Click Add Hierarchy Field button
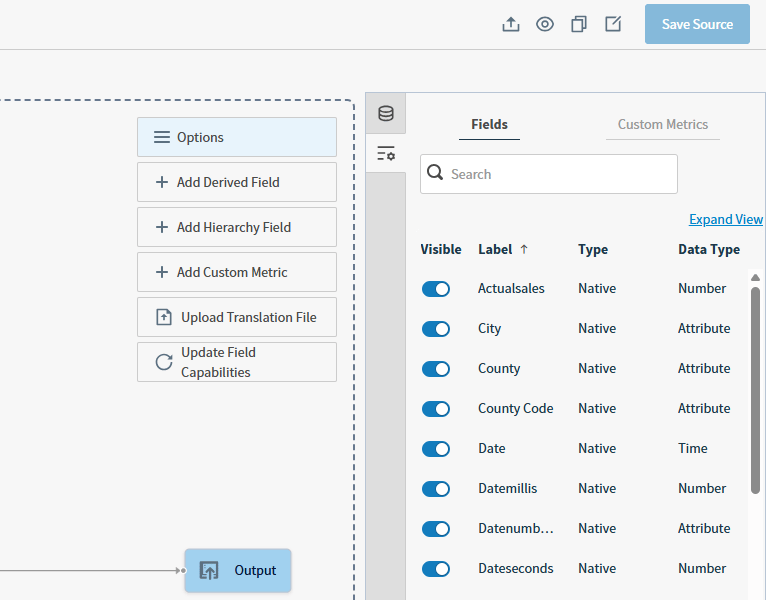 237,227
